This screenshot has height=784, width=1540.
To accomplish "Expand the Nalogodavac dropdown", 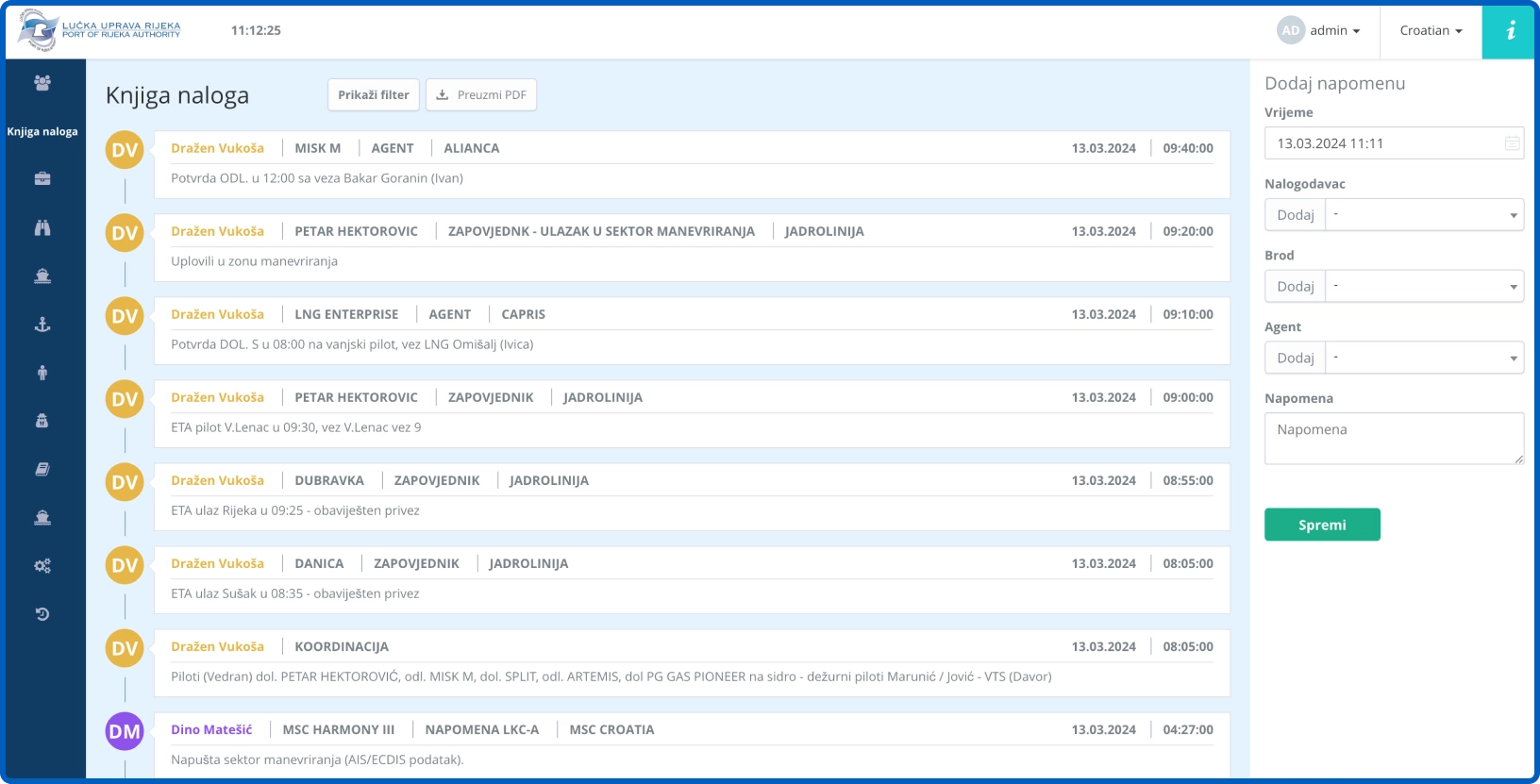I will [1424, 215].
